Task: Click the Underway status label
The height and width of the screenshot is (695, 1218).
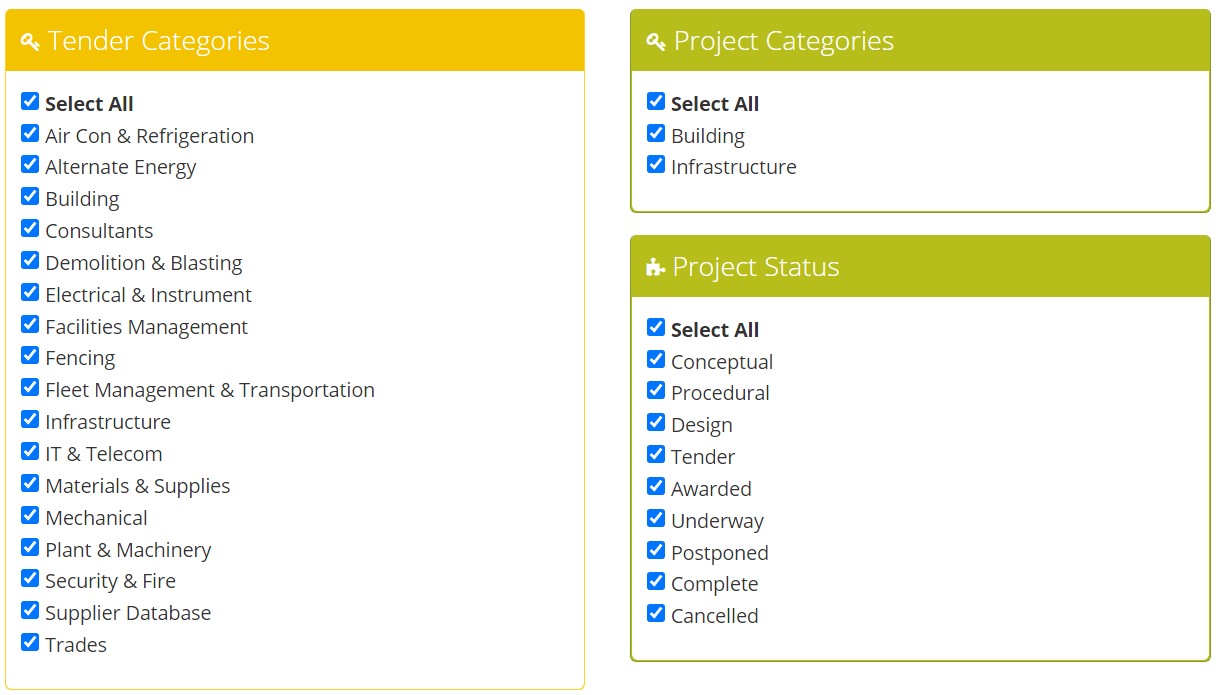Action: [x=717, y=521]
